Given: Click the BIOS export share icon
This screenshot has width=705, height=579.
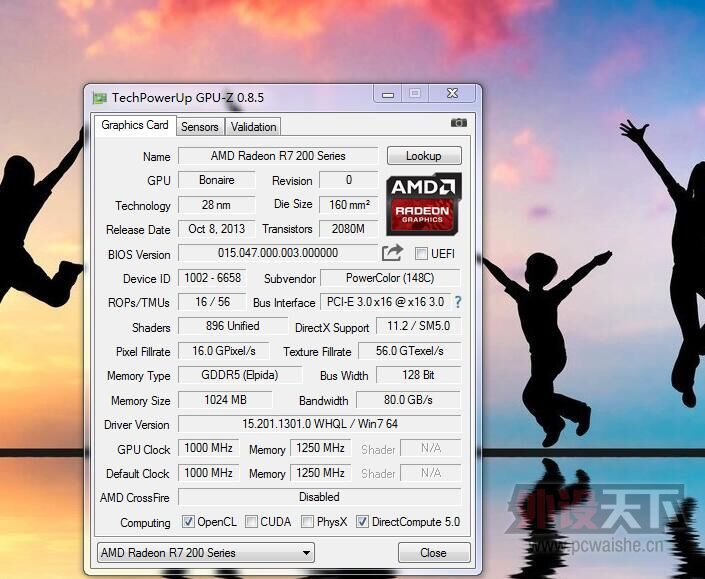Looking at the screenshot, I should click(x=392, y=253).
